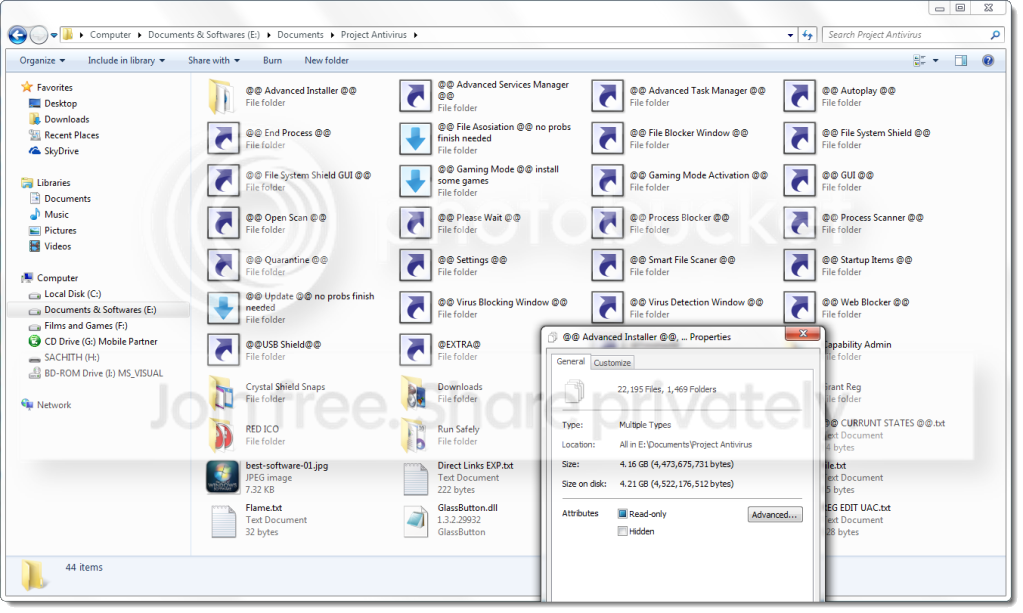
Task: Select the Open Scan shortcut icon
Action: (x=223, y=223)
